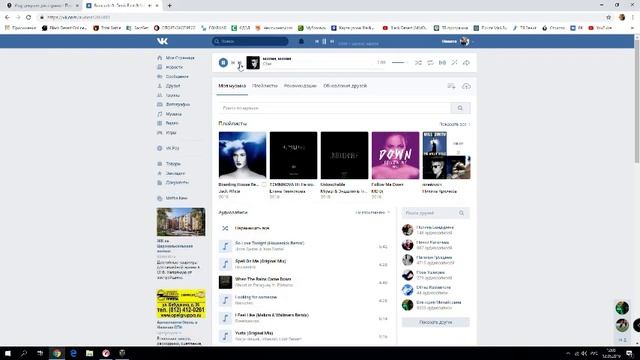Show similar tracks via the crossed-arrows player icon

pyautogui.click(x=454, y=62)
